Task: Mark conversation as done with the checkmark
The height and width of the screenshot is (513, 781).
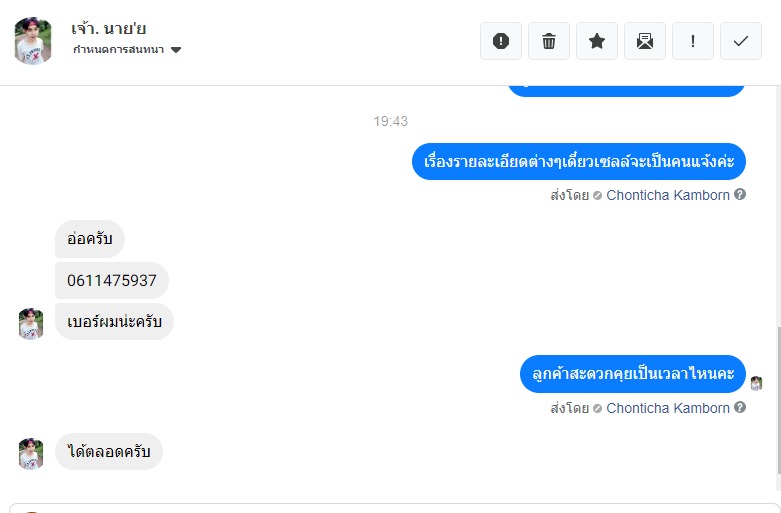Action: tap(741, 41)
